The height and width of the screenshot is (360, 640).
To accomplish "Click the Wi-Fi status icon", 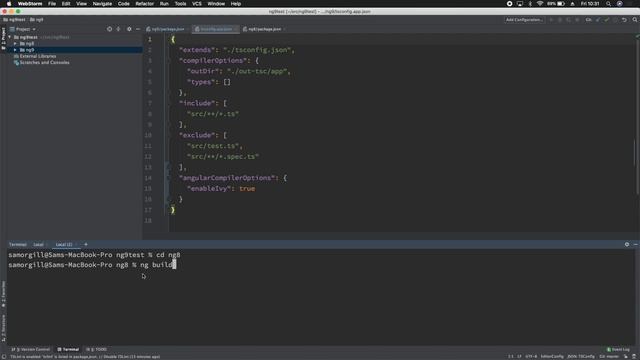I will pyautogui.click(x=540, y=4).
